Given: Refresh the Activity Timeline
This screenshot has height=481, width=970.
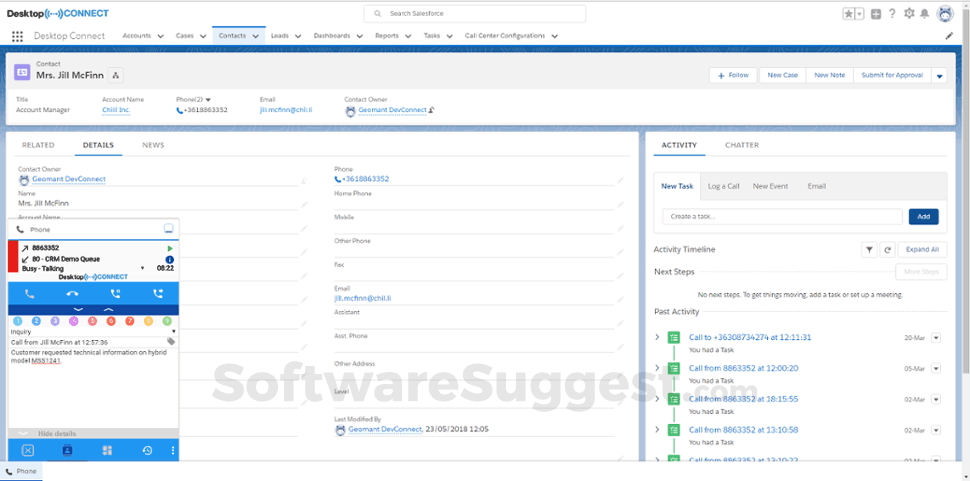Looking at the screenshot, I should 887,249.
